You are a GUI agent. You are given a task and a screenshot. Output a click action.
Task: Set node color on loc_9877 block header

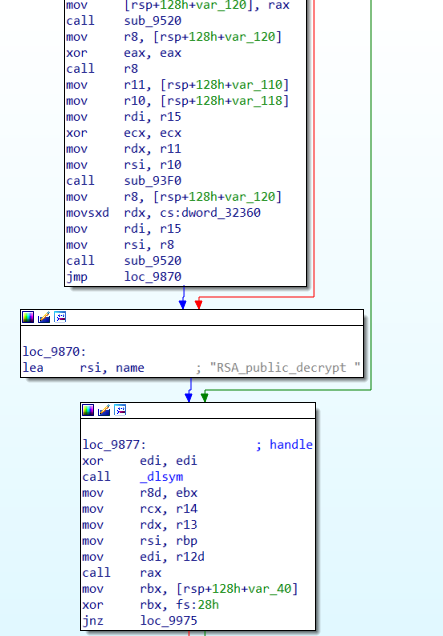coord(88,410)
